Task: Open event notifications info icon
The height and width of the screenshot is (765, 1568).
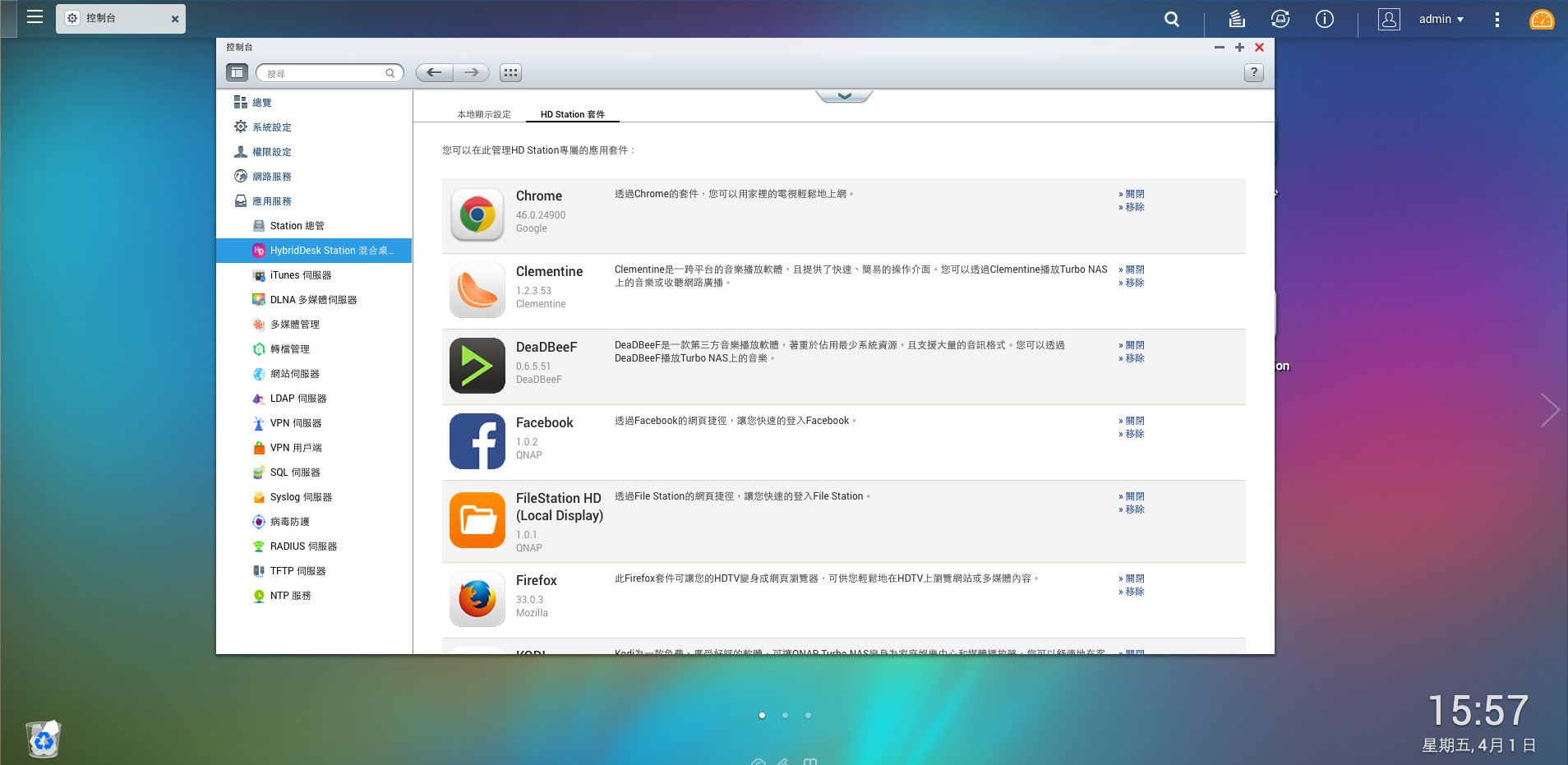Action: [x=1325, y=19]
